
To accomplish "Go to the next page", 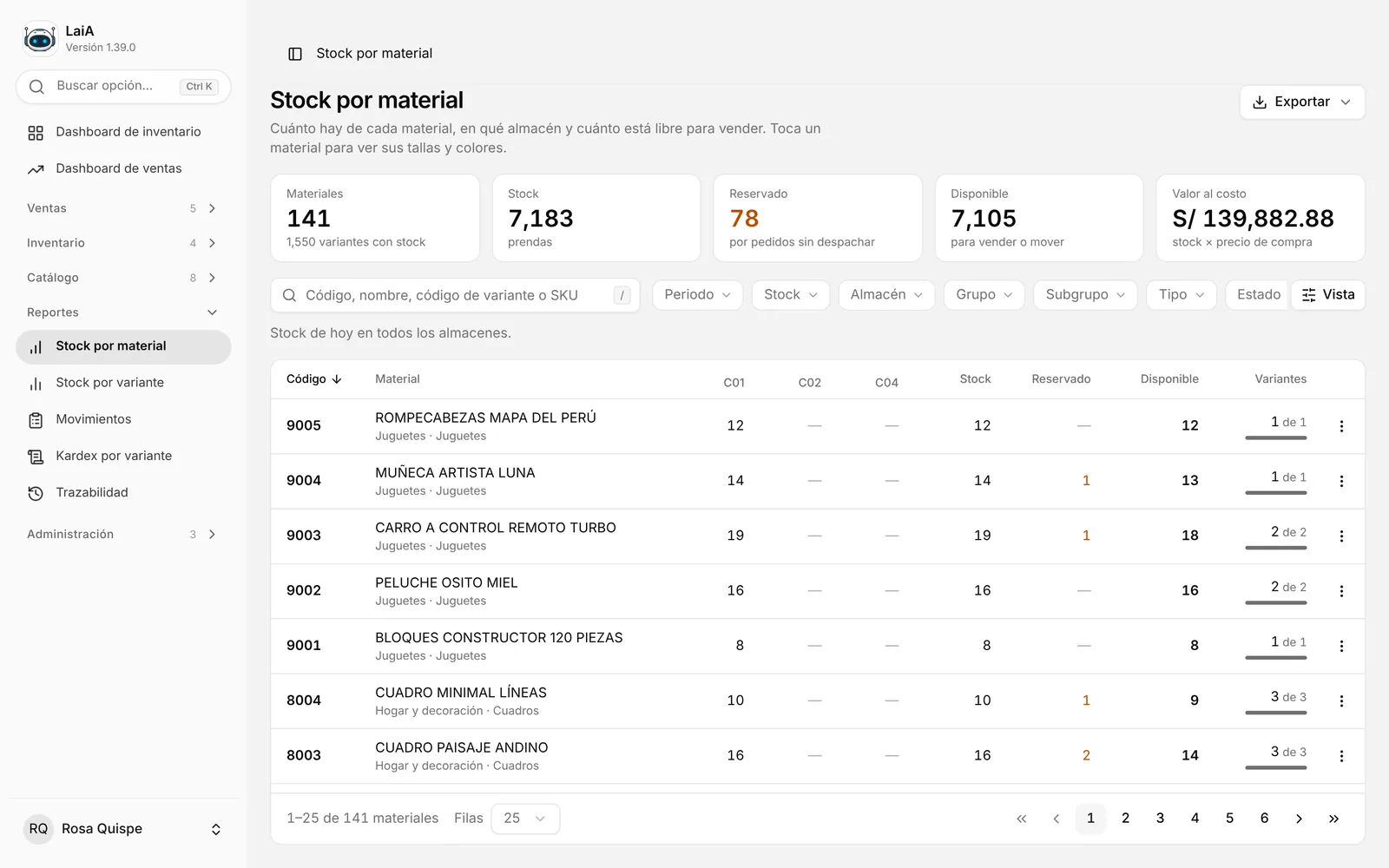I will [x=1299, y=819].
